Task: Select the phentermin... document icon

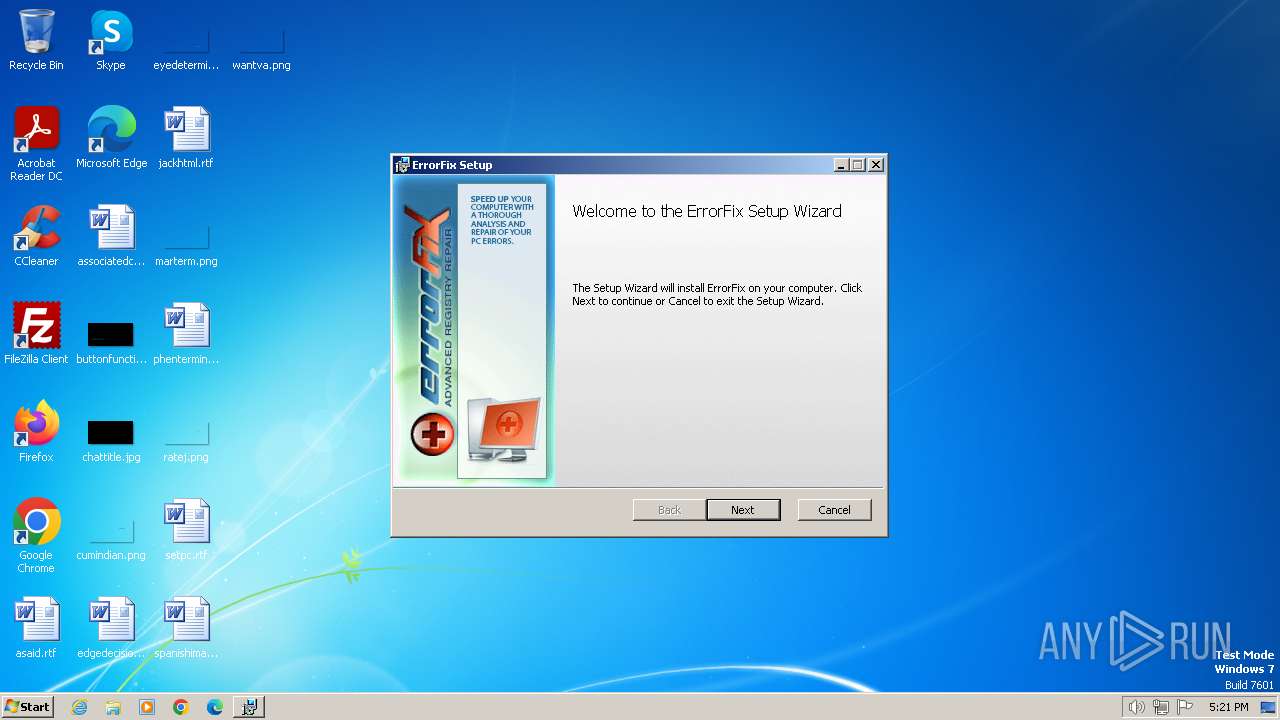Action: [x=186, y=334]
